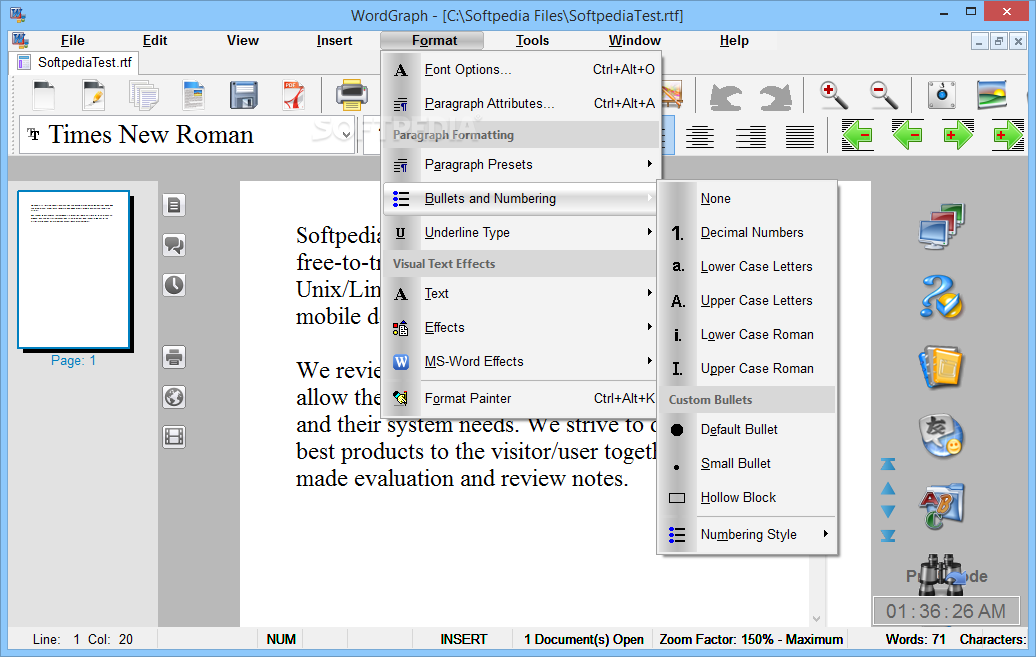Click the globe icon in left sidebar
The image size is (1036, 657).
174,397
